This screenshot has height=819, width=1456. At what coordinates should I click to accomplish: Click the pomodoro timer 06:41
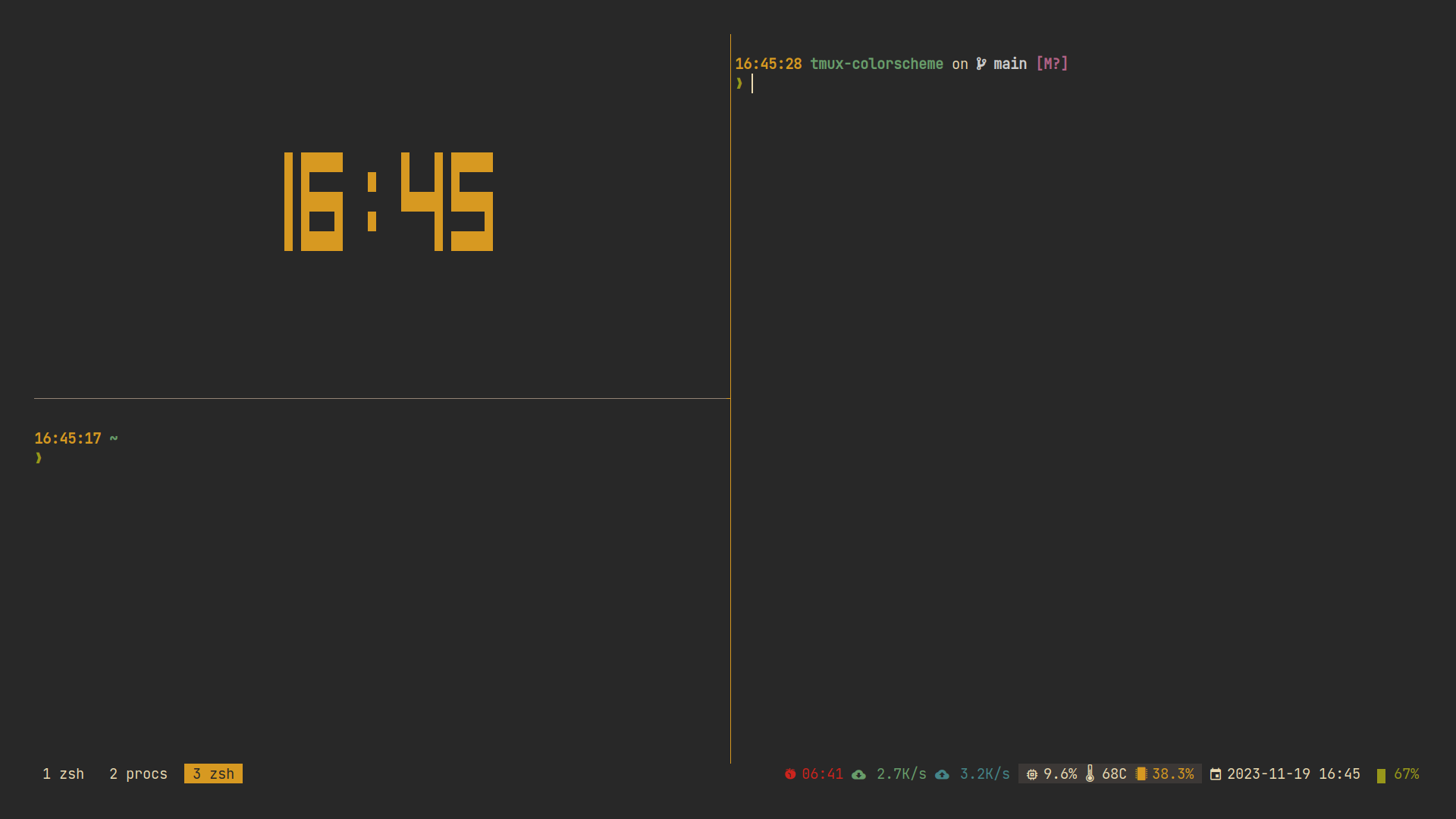pyautogui.click(x=823, y=773)
